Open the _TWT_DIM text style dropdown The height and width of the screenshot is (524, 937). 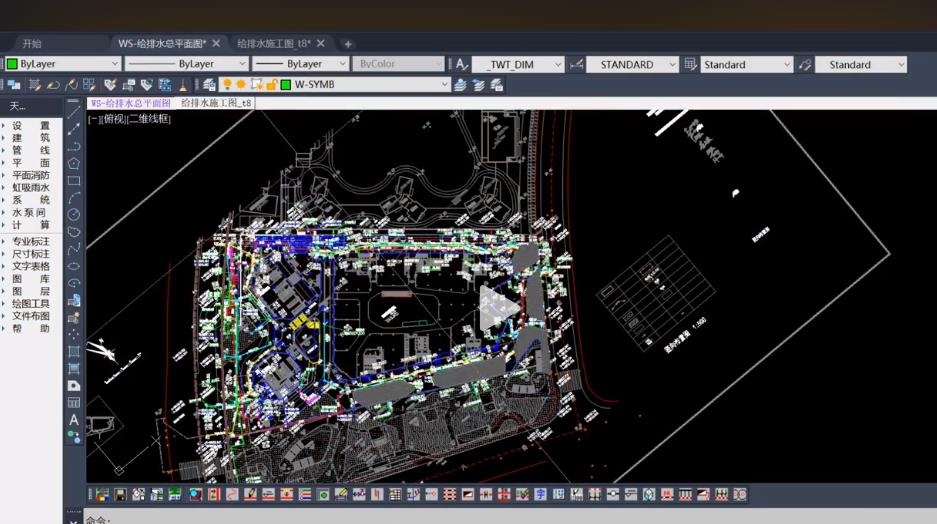pyautogui.click(x=556, y=64)
